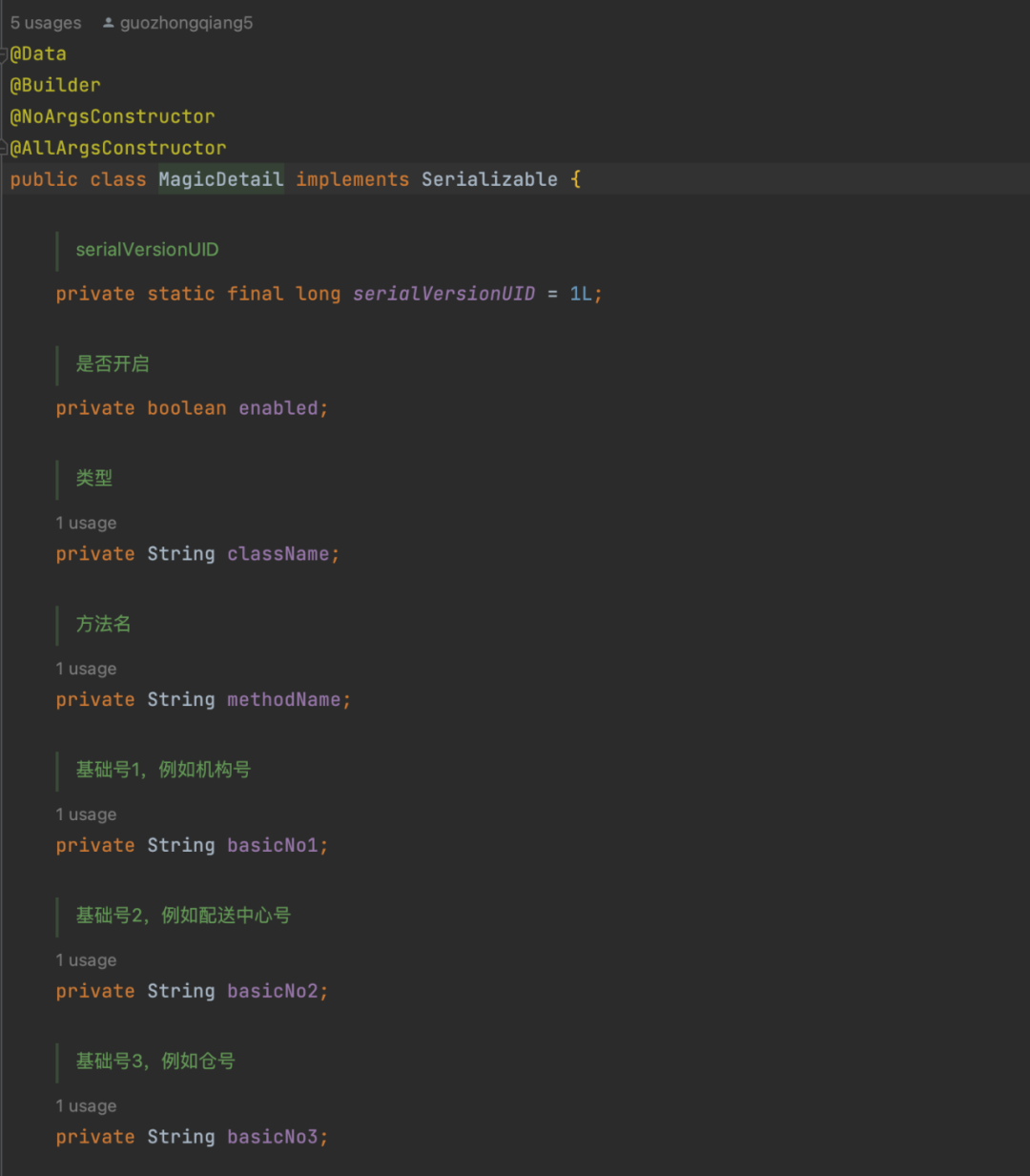Click the String type on the methodName line
Screen dimensions: 1030x1176
pos(181,700)
